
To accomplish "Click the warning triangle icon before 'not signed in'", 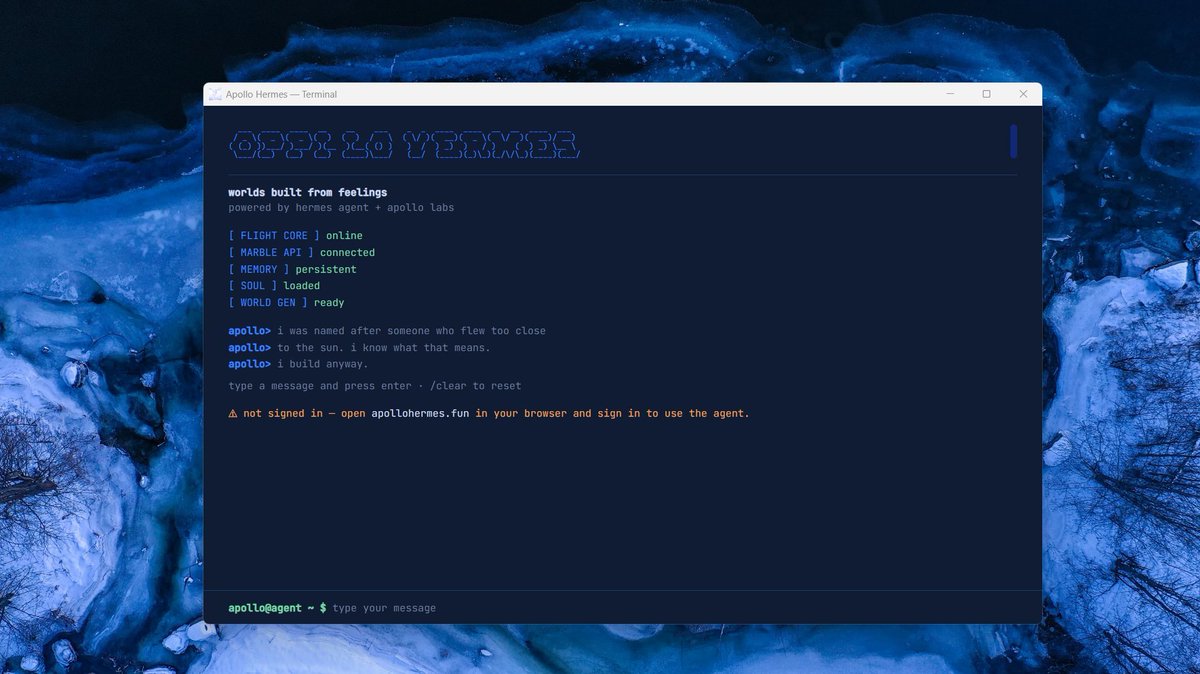I will tap(233, 413).
